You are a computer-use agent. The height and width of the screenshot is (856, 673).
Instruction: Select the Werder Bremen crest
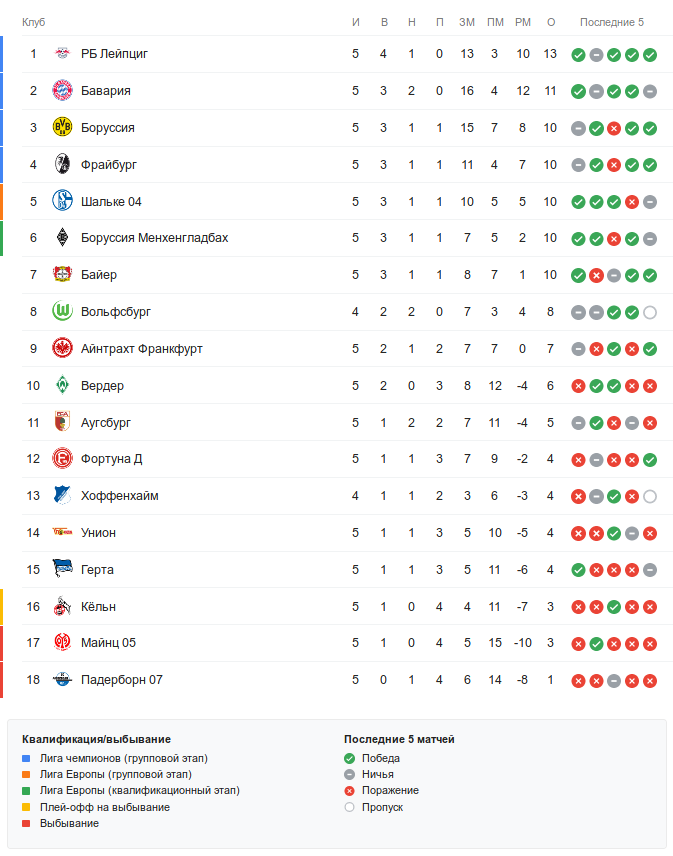point(62,385)
